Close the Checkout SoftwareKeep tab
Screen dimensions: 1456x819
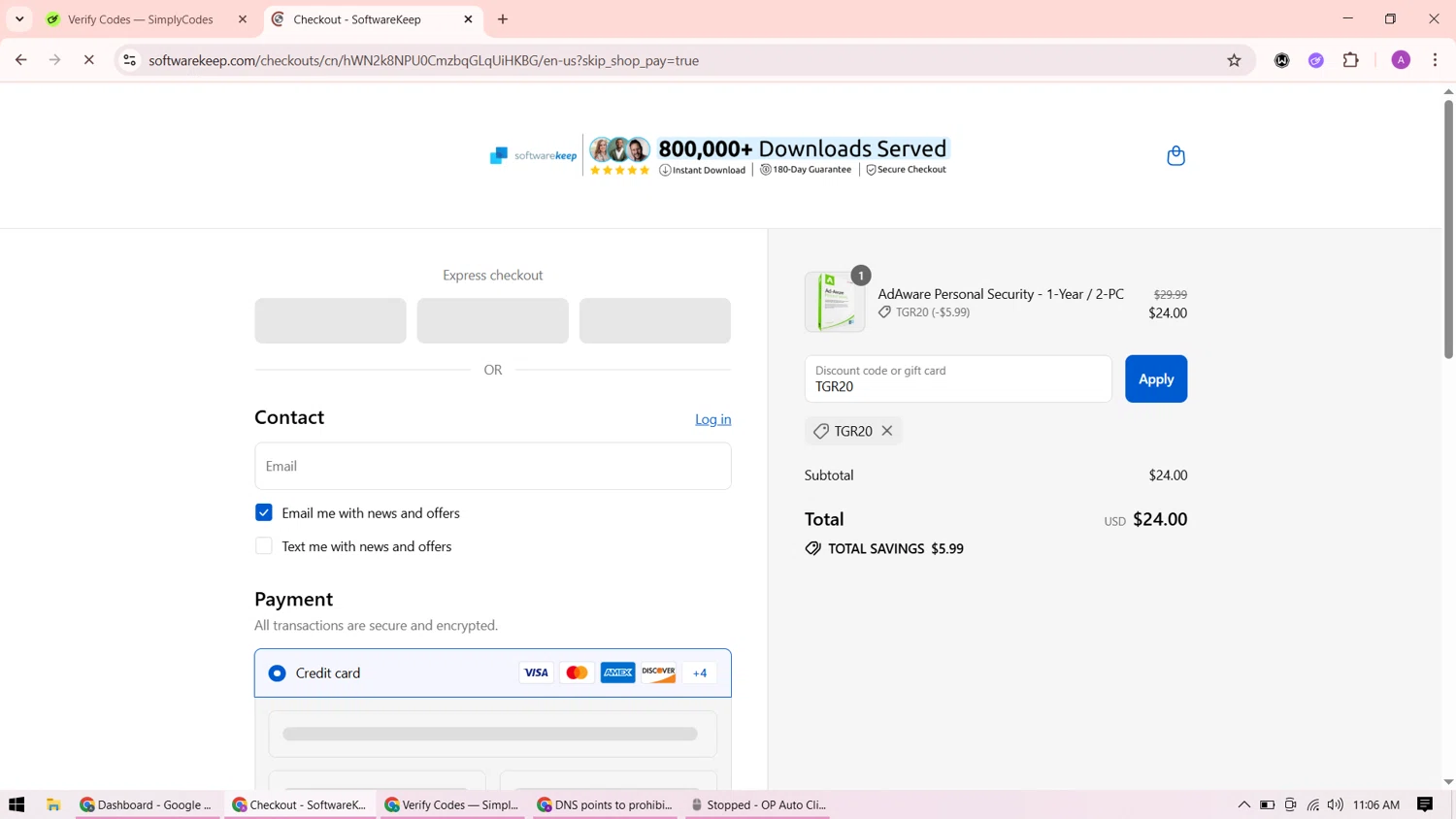point(468,19)
